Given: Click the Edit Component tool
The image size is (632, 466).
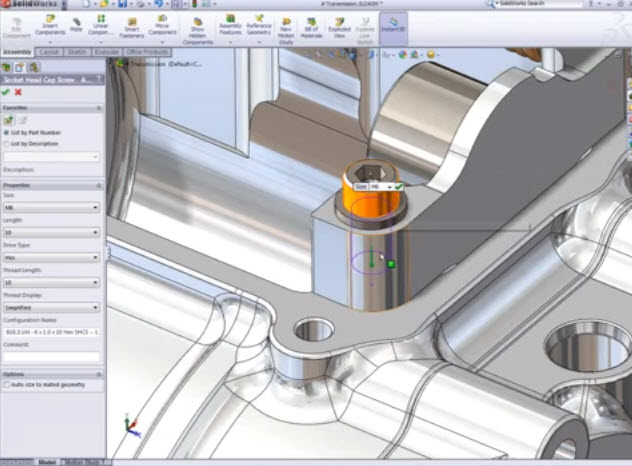Looking at the screenshot, I should (17, 28).
